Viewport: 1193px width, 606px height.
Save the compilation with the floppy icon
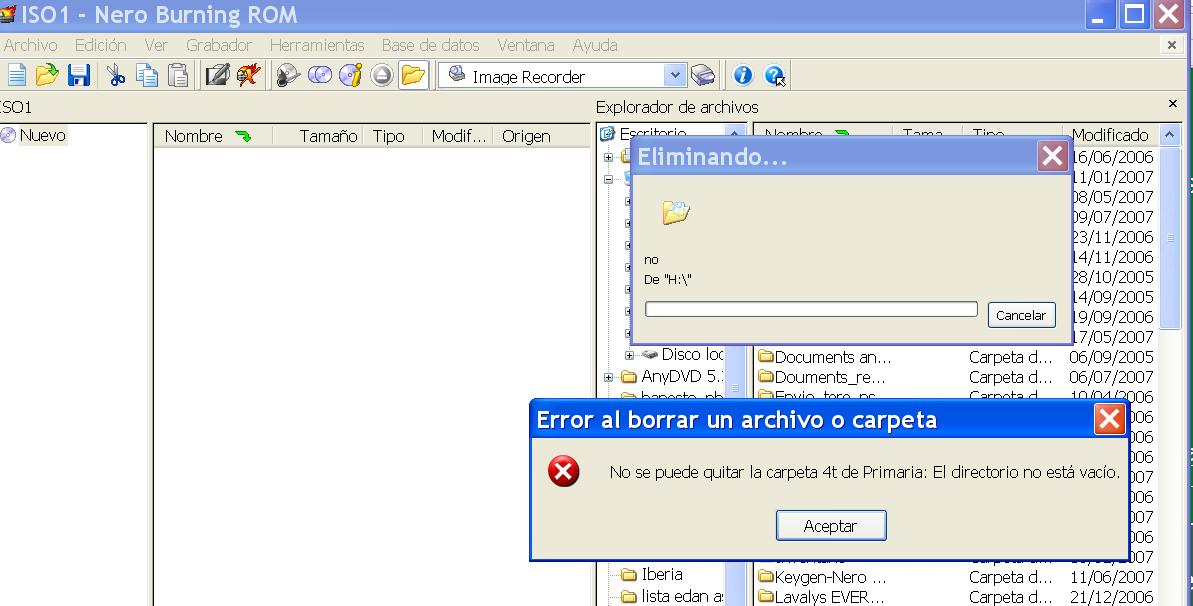(78, 75)
